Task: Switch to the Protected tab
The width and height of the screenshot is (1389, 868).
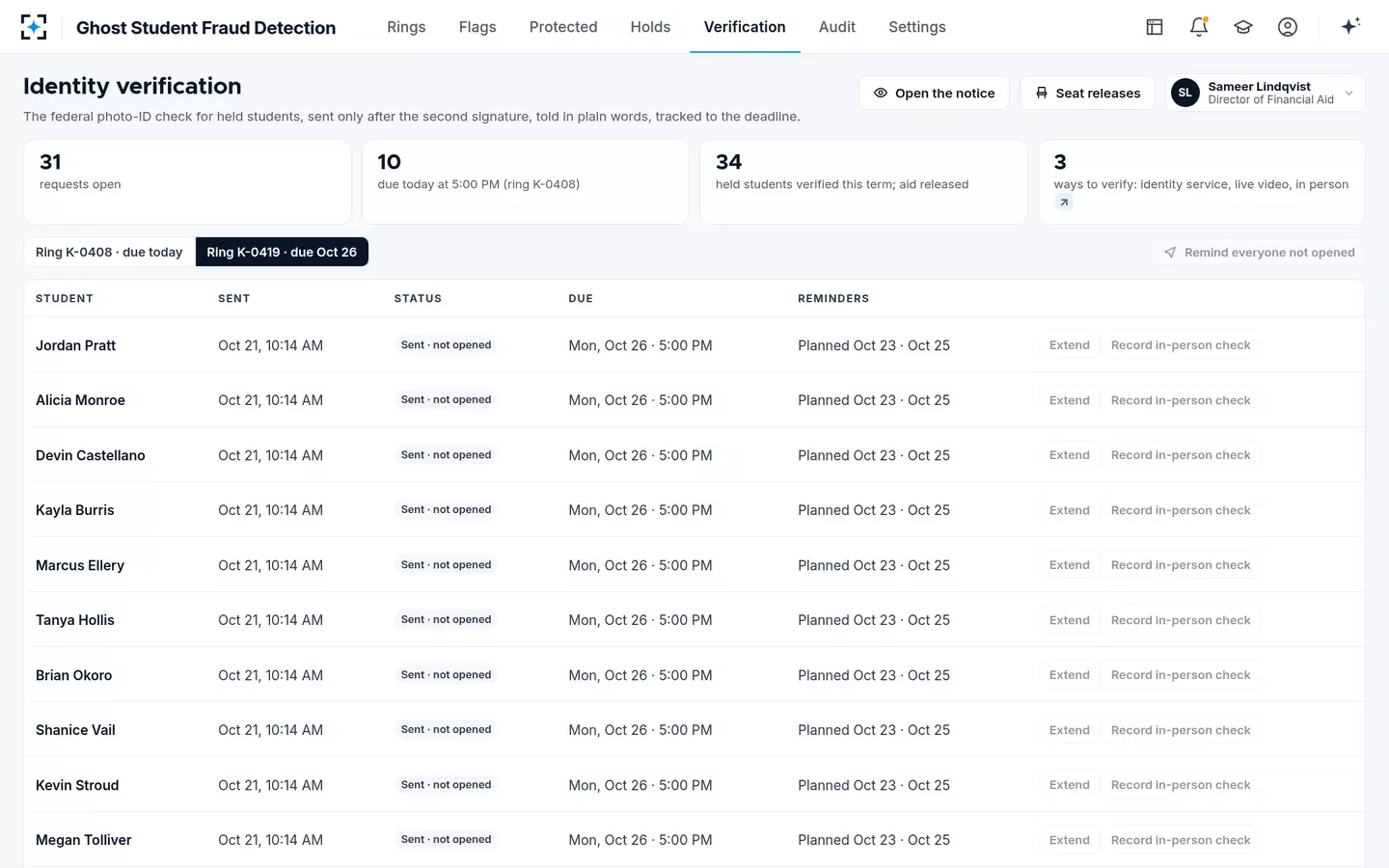Action: coord(563,27)
